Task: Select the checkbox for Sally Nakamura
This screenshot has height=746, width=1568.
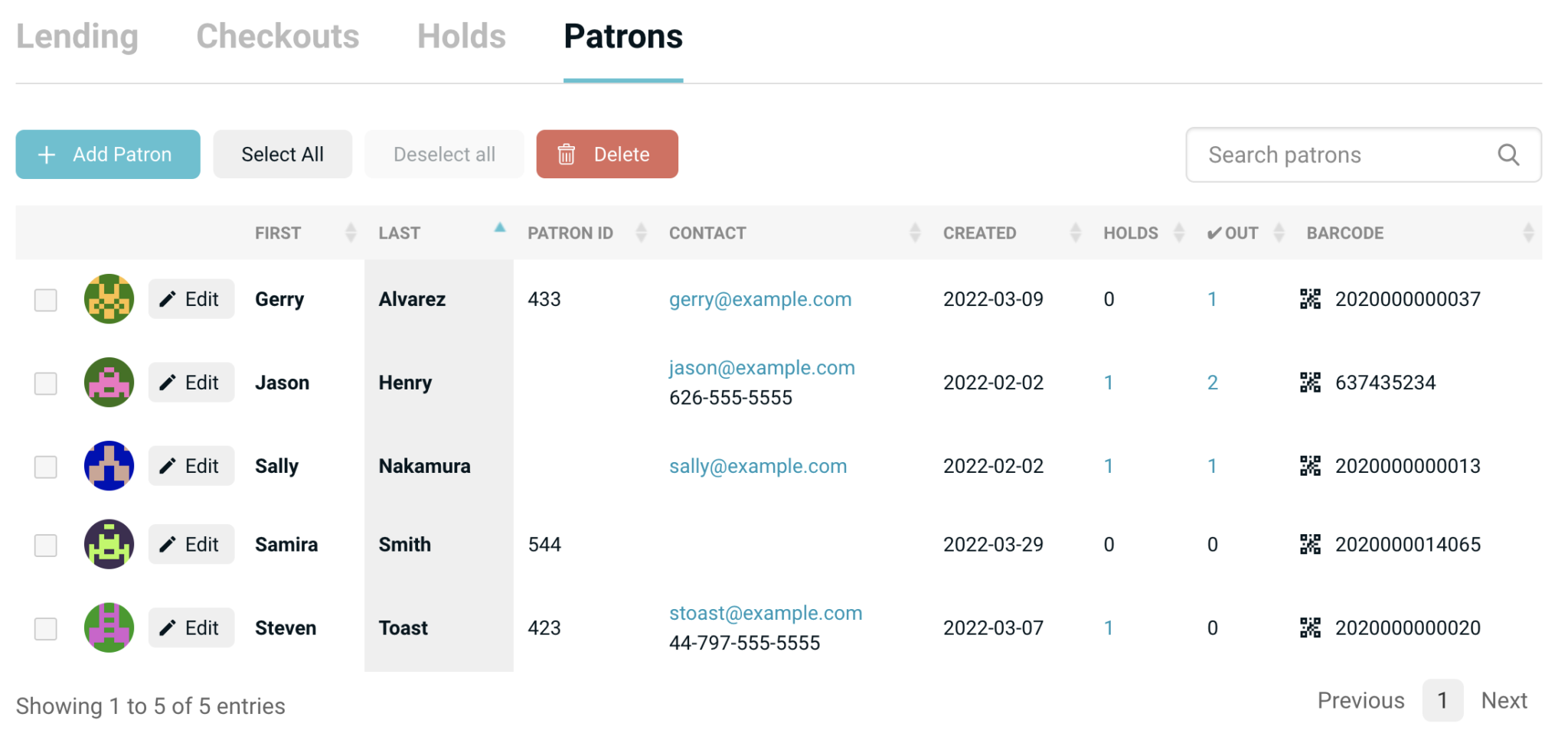Action: click(45, 465)
